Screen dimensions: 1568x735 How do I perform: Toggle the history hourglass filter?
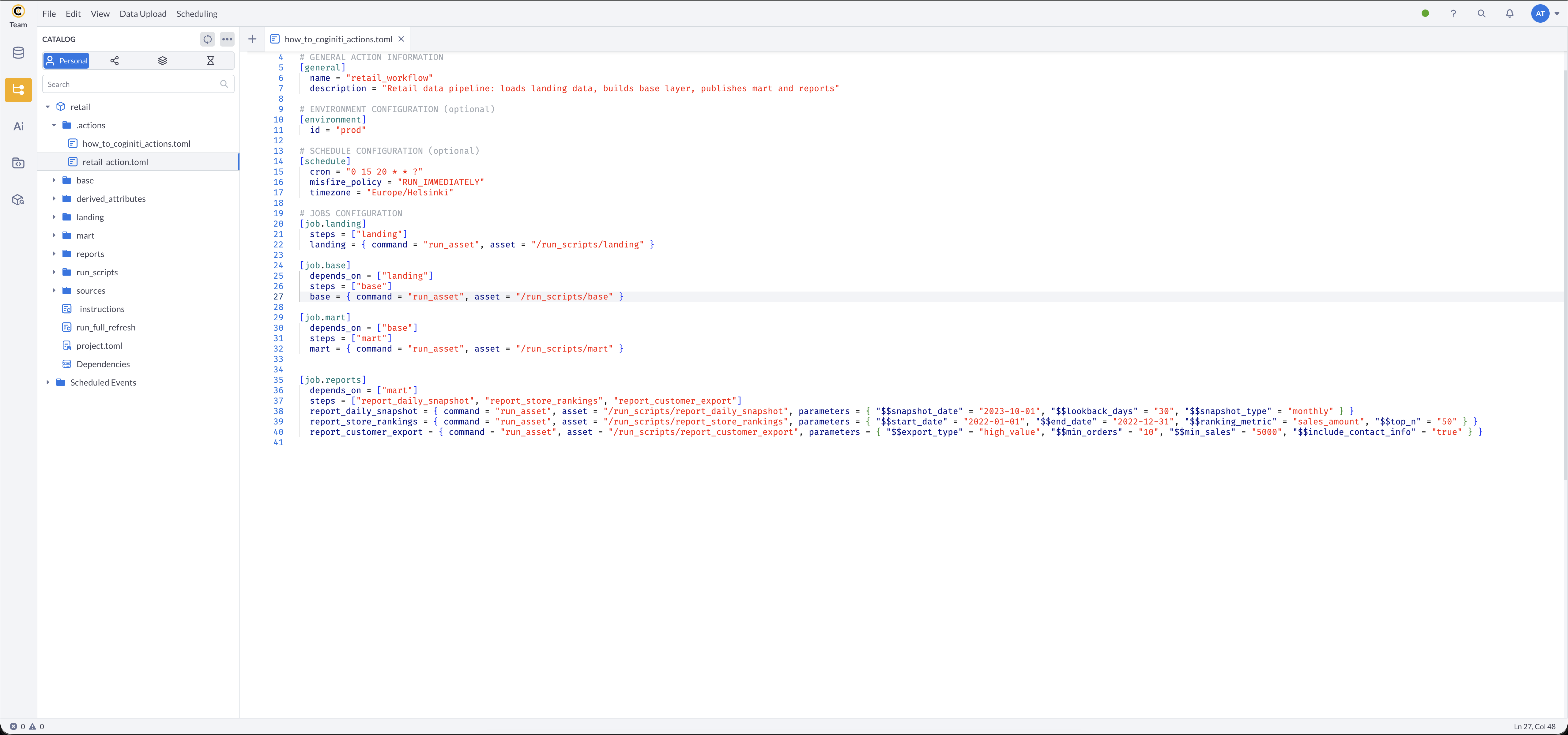[211, 60]
